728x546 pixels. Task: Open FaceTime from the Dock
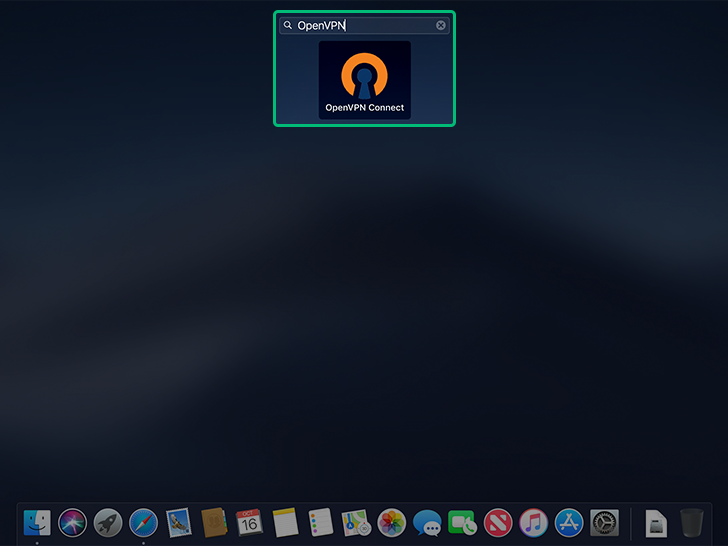point(462,523)
